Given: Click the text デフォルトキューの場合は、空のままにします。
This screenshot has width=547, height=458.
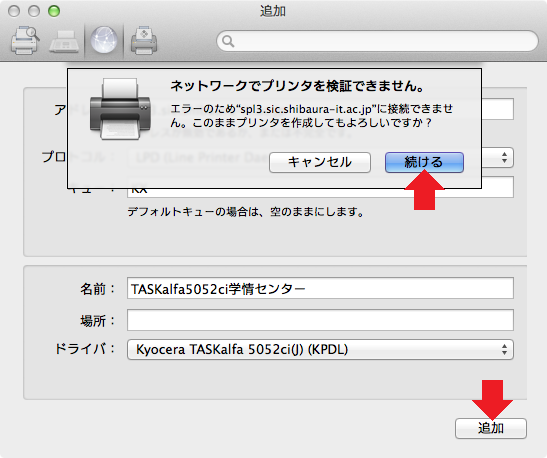Looking at the screenshot, I should click(x=246, y=212).
